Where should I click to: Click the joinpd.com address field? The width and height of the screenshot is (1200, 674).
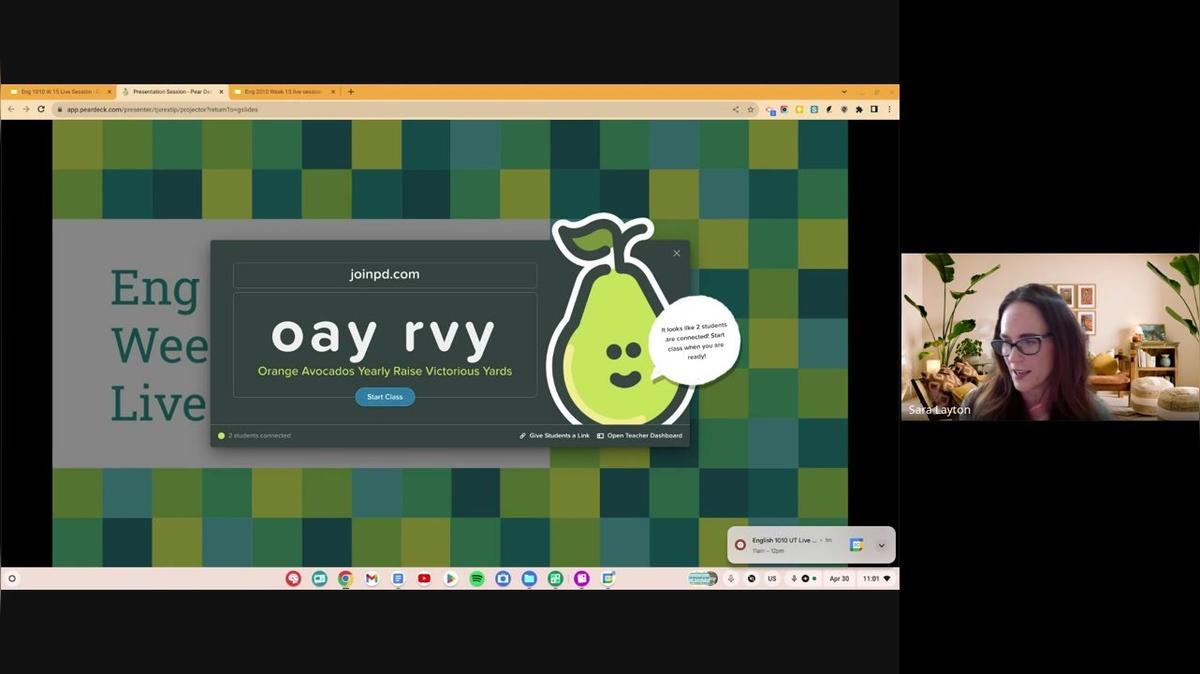pos(385,274)
